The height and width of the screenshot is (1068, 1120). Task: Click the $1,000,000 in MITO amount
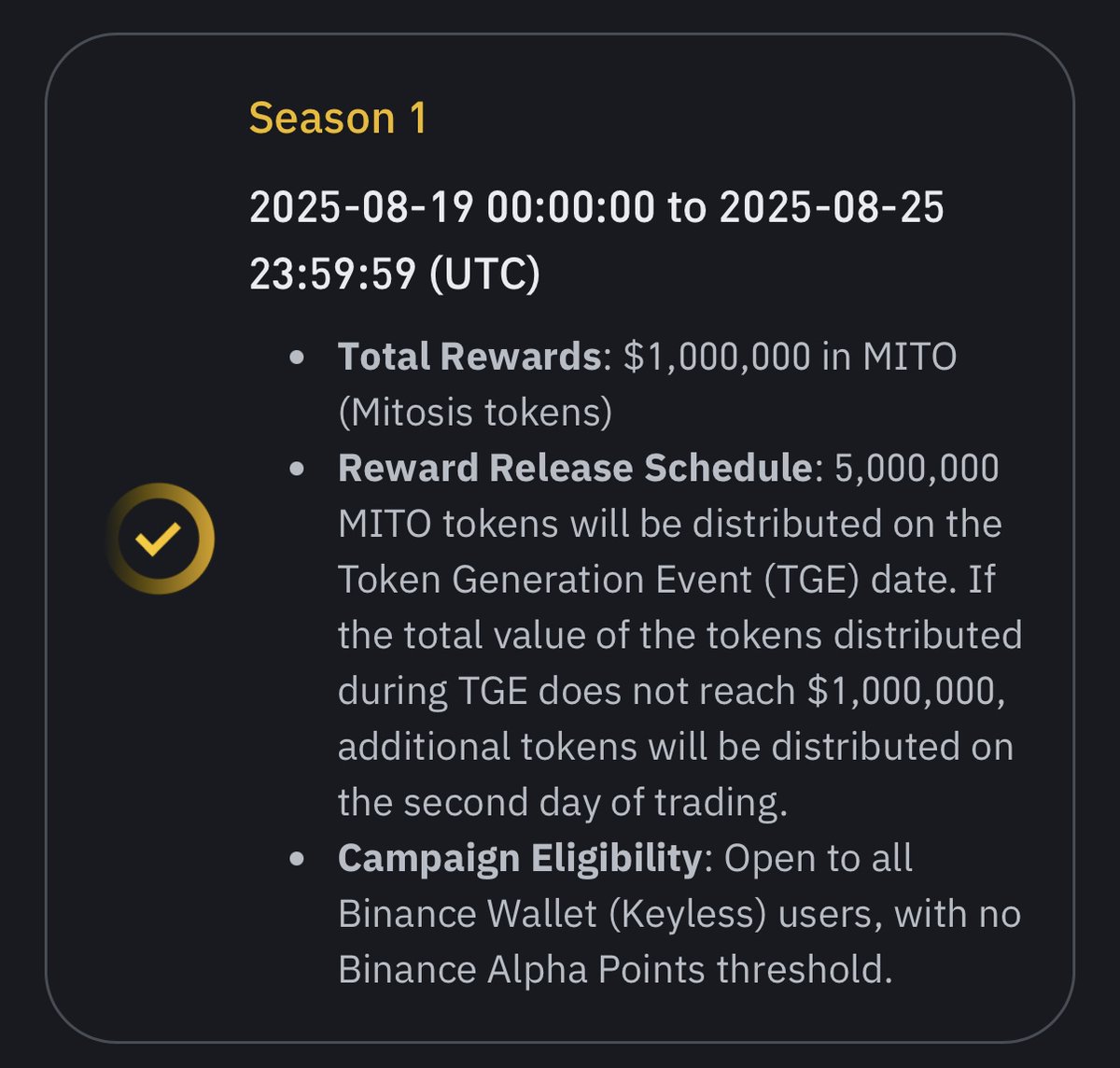(x=790, y=357)
